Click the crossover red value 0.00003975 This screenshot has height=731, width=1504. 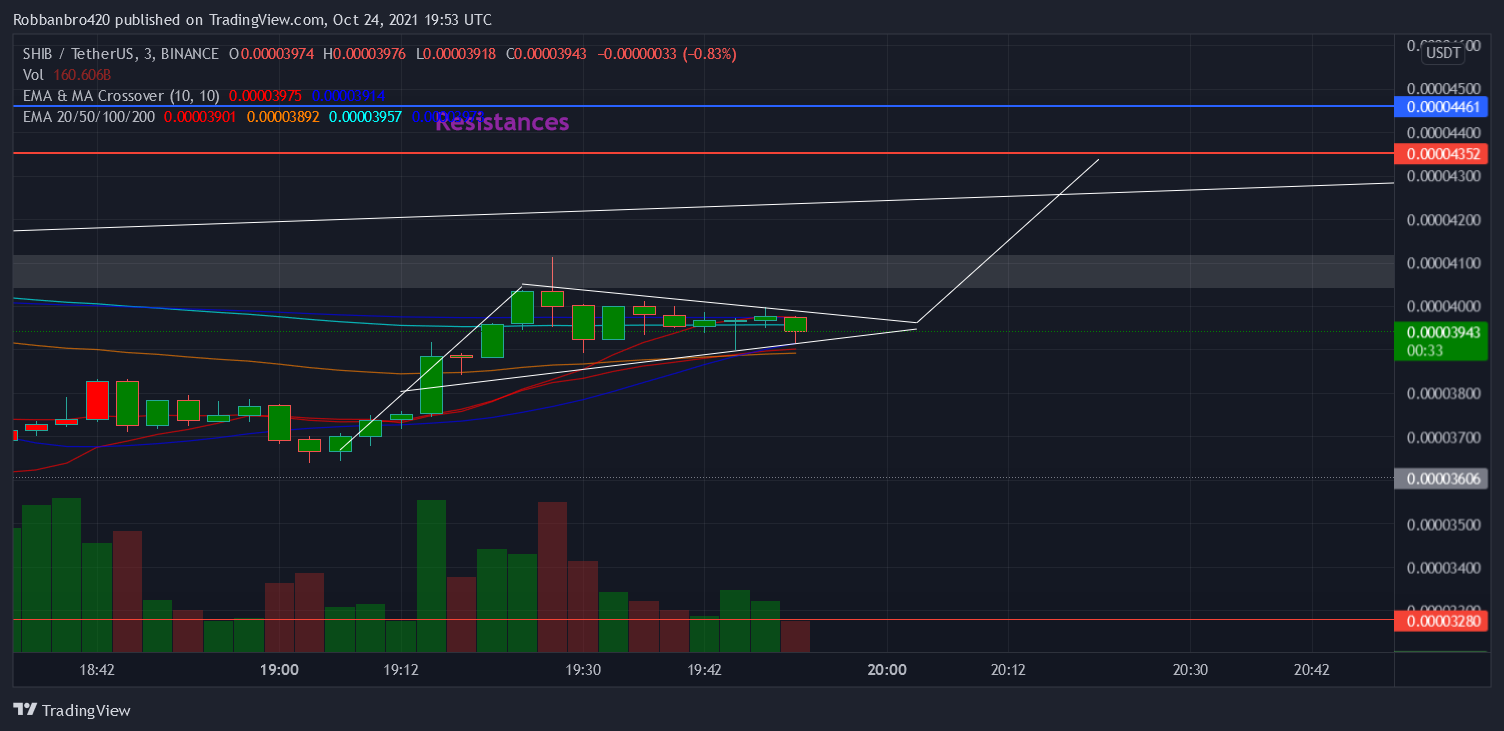tap(266, 96)
